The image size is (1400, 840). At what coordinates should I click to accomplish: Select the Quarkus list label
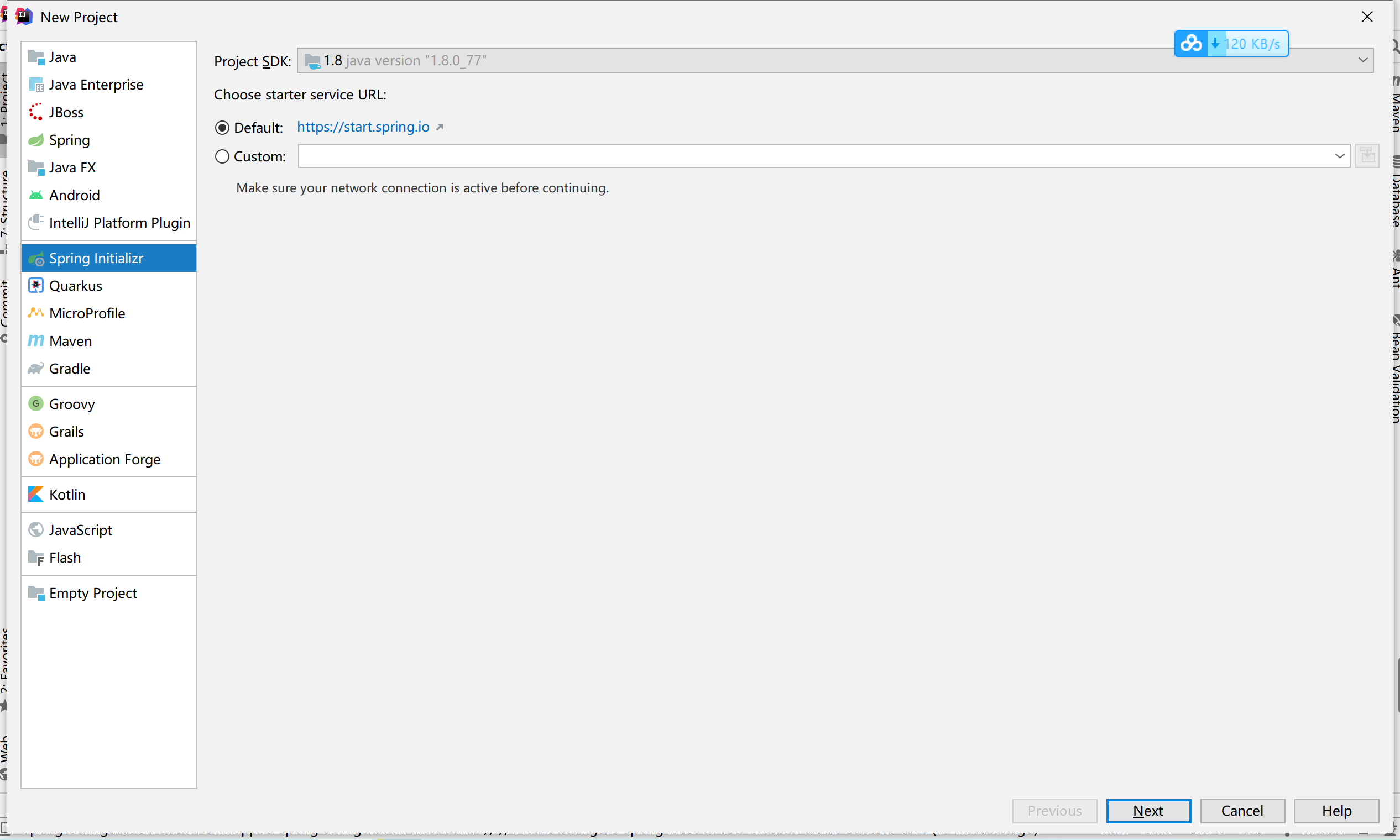point(76,286)
